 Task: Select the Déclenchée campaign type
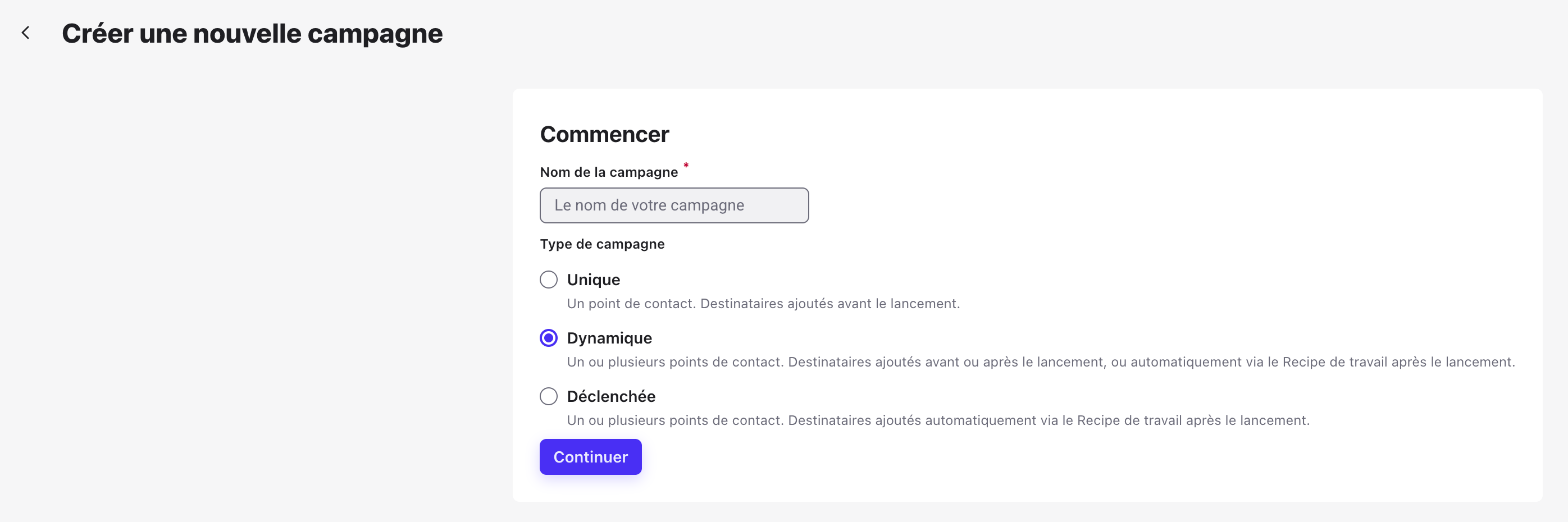pos(548,396)
